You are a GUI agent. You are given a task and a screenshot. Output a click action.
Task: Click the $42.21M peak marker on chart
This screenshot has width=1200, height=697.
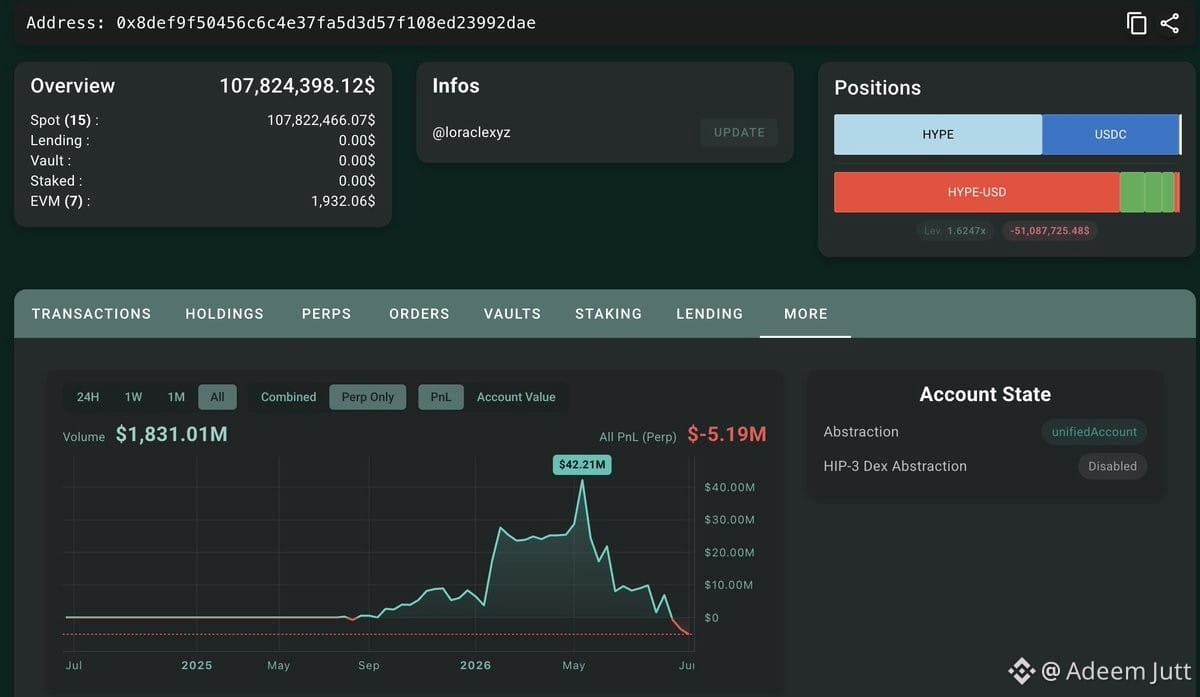tap(582, 464)
